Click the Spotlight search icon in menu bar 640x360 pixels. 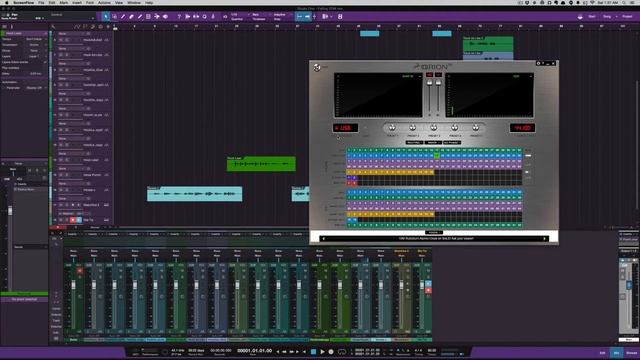pos(624,2)
